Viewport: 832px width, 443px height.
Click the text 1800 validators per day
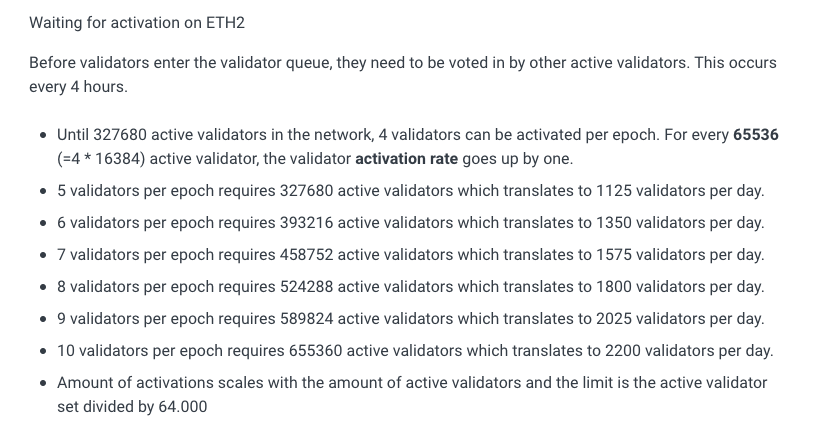point(680,286)
